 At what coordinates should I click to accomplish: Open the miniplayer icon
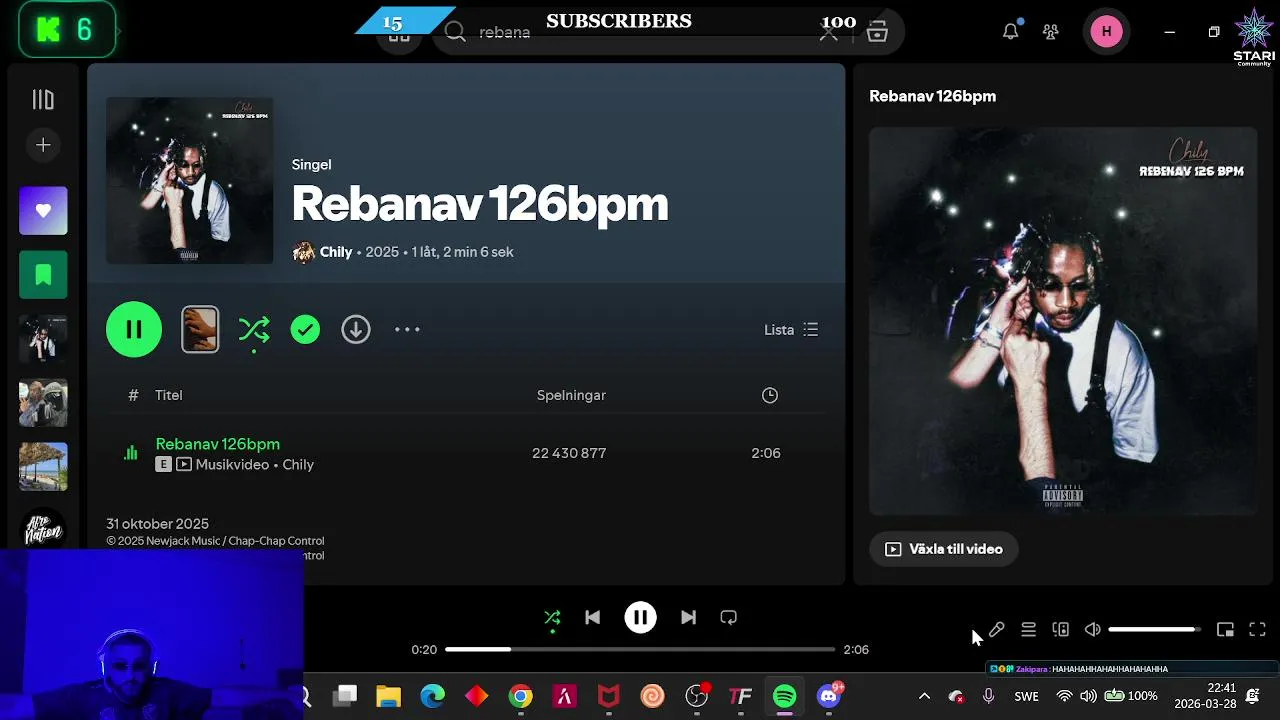click(x=1225, y=629)
